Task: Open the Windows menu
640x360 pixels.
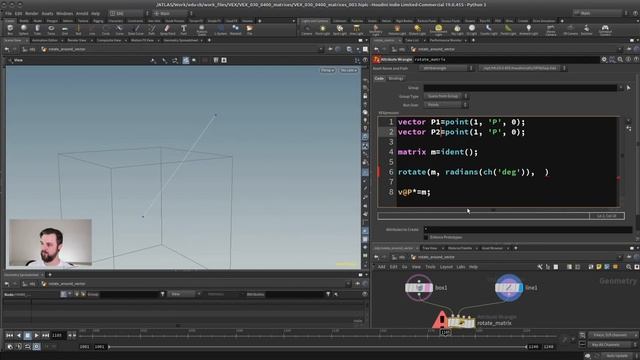Action: (x=64, y=13)
